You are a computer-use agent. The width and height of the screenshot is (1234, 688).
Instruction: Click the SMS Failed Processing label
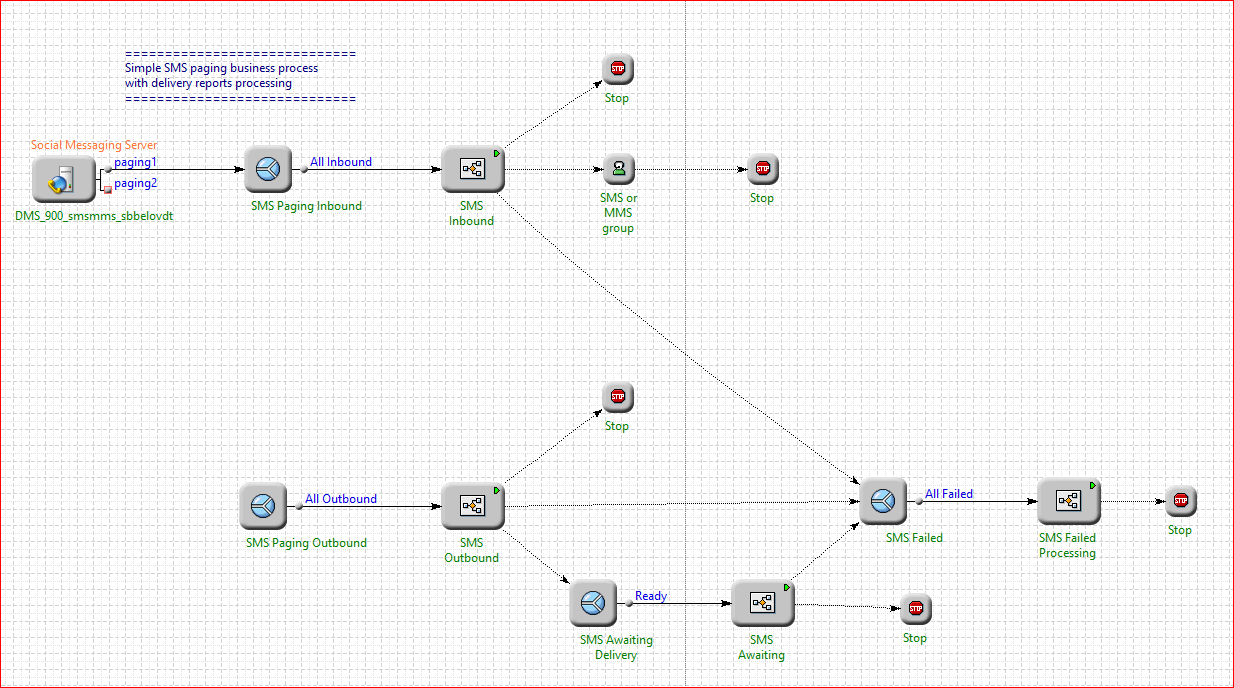click(x=1067, y=545)
